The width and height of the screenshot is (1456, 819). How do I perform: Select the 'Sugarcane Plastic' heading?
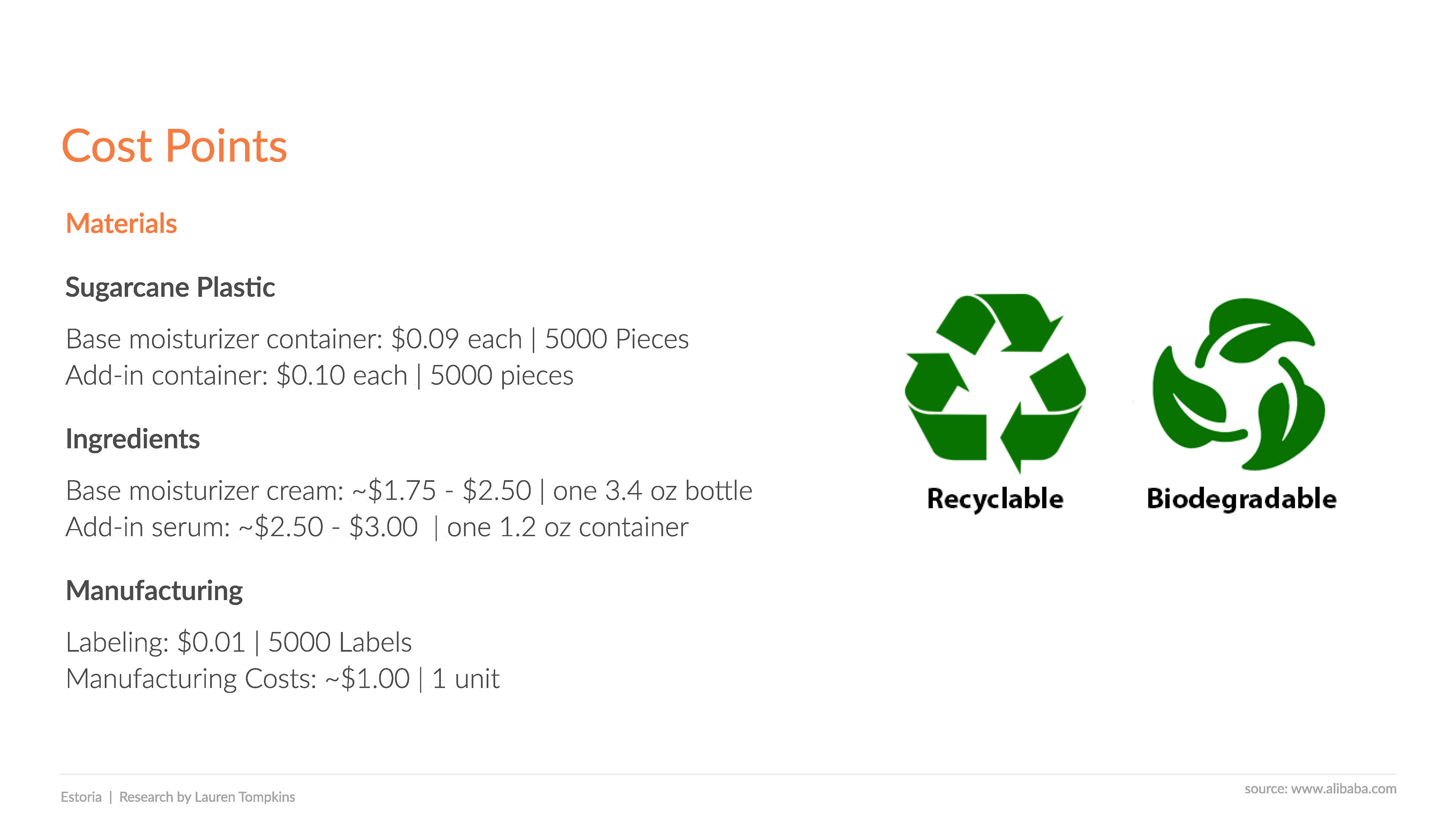tap(170, 287)
